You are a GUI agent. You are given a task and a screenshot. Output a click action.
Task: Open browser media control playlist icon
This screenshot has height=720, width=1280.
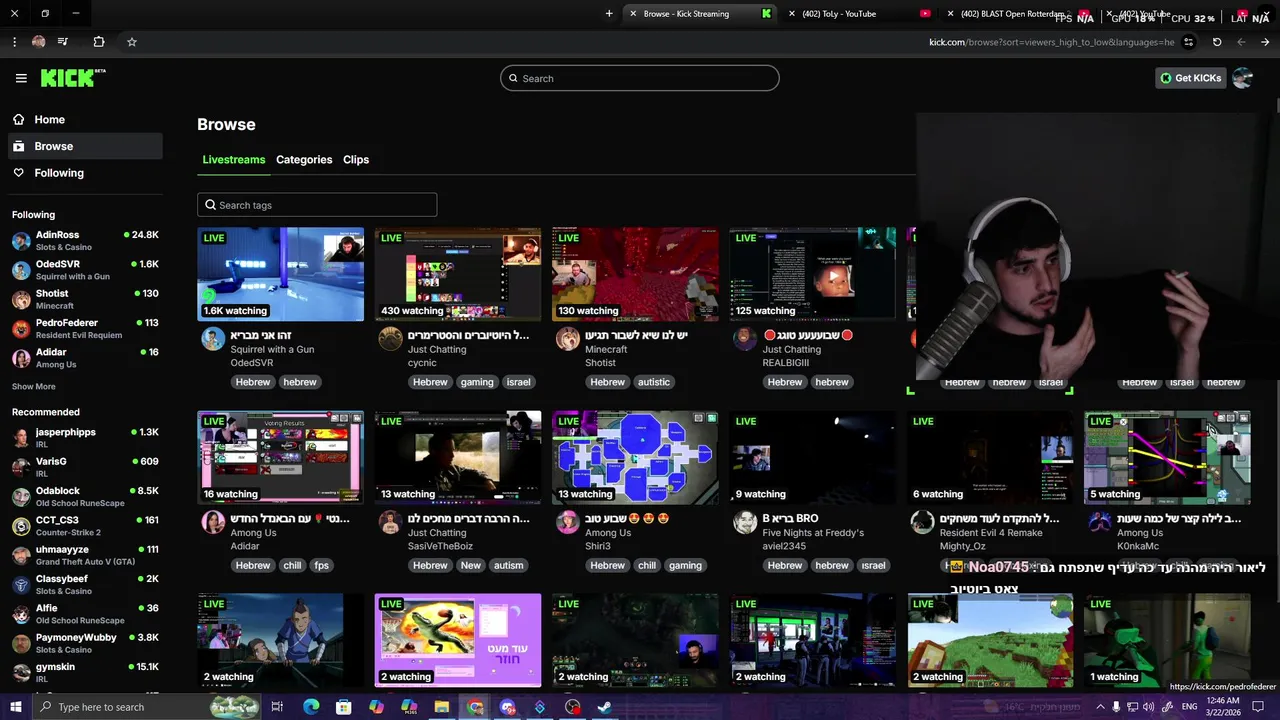(x=63, y=42)
